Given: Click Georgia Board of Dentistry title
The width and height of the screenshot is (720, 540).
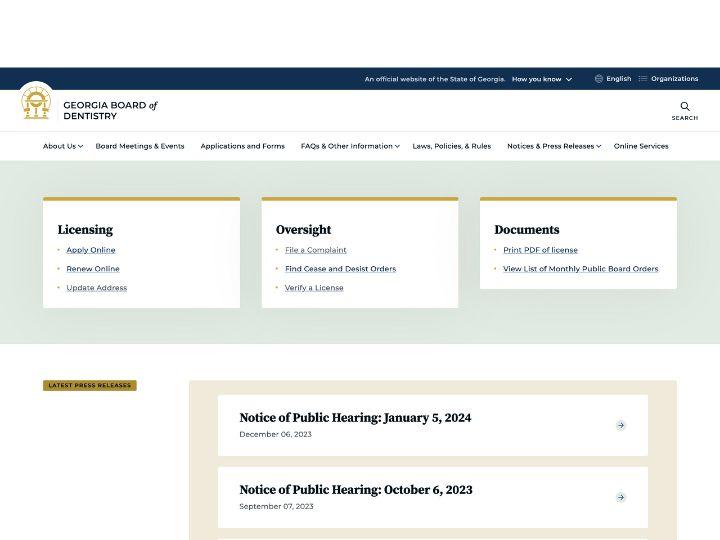Looking at the screenshot, I should click(x=110, y=111).
